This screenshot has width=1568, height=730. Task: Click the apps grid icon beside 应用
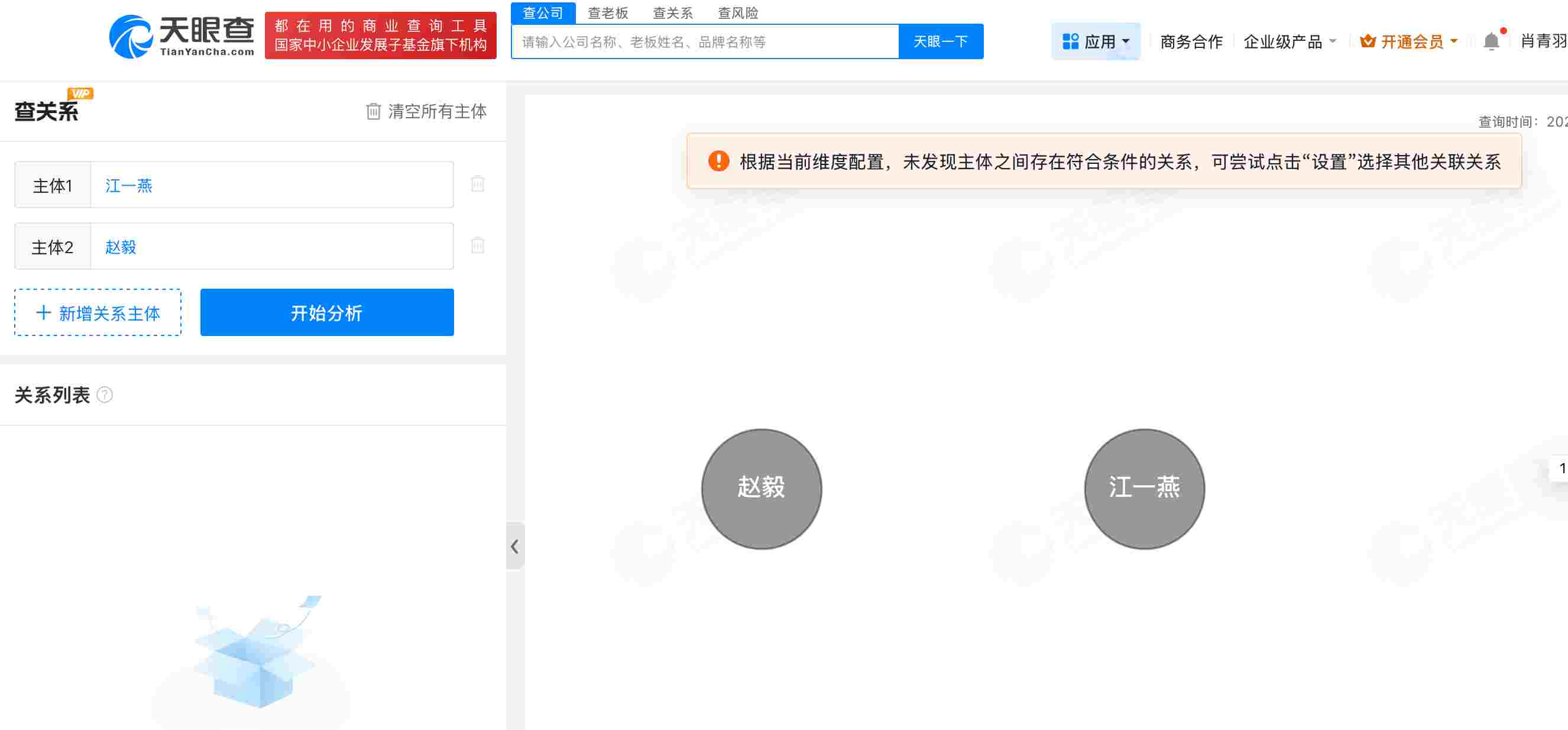(x=1070, y=41)
